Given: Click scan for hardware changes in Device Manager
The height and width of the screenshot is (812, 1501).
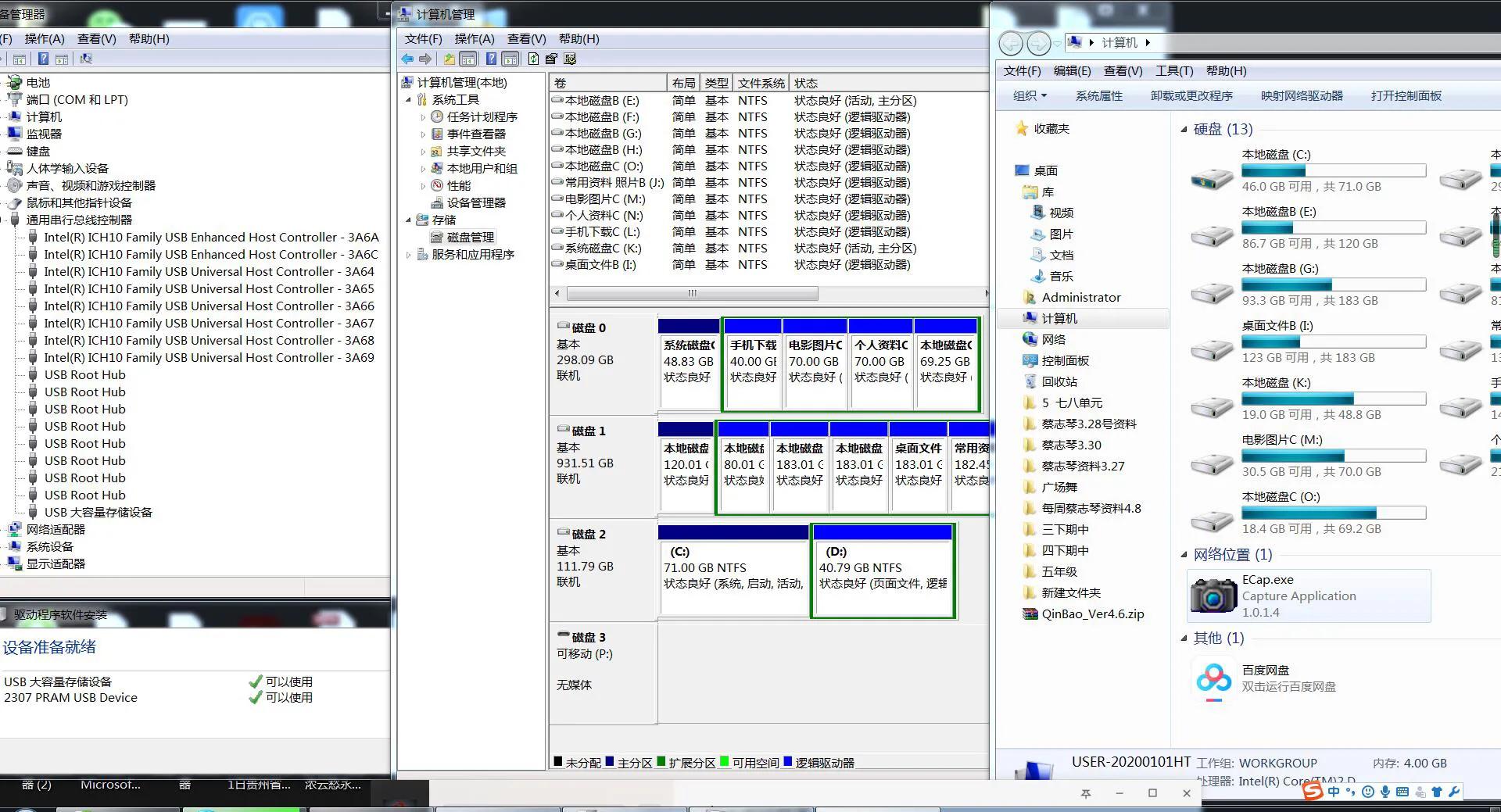Looking at the screenshot, I should point(86,59).
